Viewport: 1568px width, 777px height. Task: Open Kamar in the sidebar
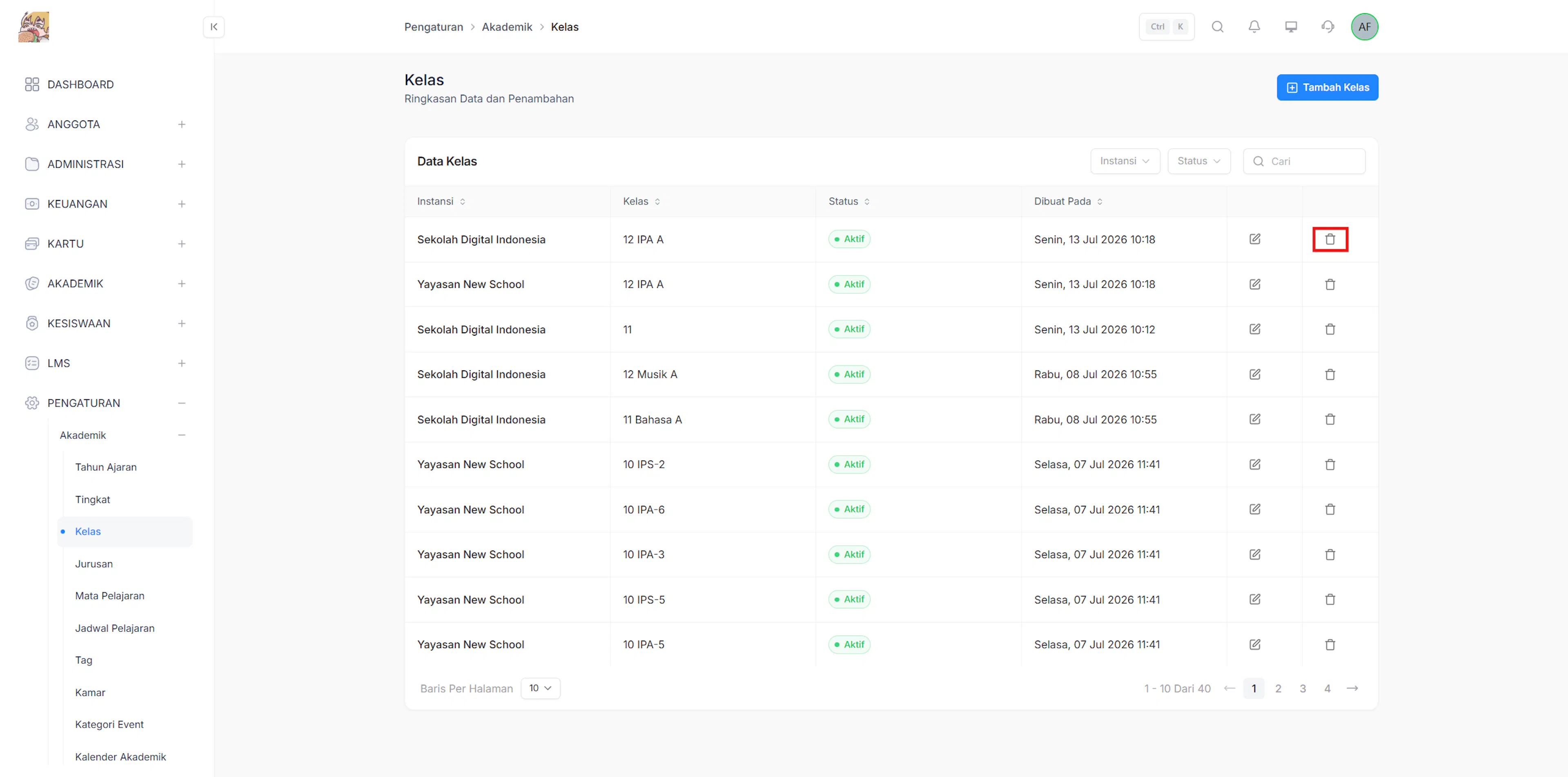coord(90,692)
